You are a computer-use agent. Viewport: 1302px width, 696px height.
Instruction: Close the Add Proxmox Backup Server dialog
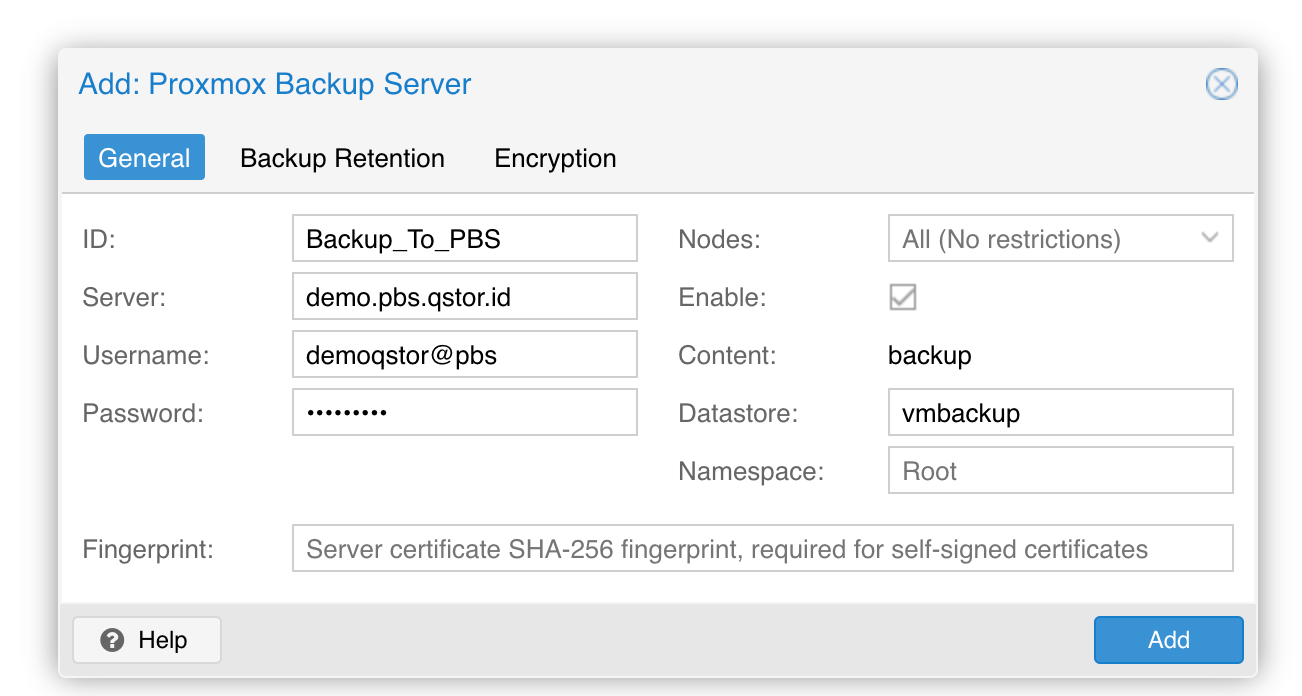[1221, 85]
